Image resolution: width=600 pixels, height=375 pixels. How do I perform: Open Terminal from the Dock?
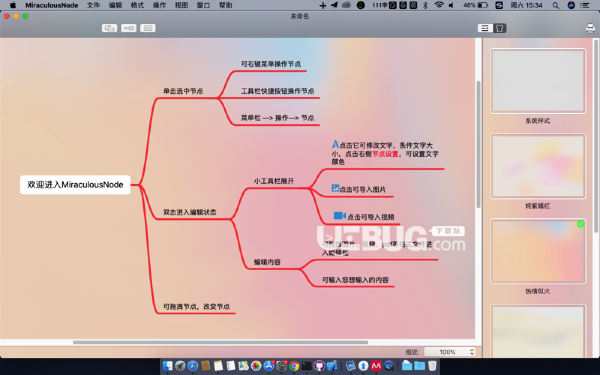[307, 366]
